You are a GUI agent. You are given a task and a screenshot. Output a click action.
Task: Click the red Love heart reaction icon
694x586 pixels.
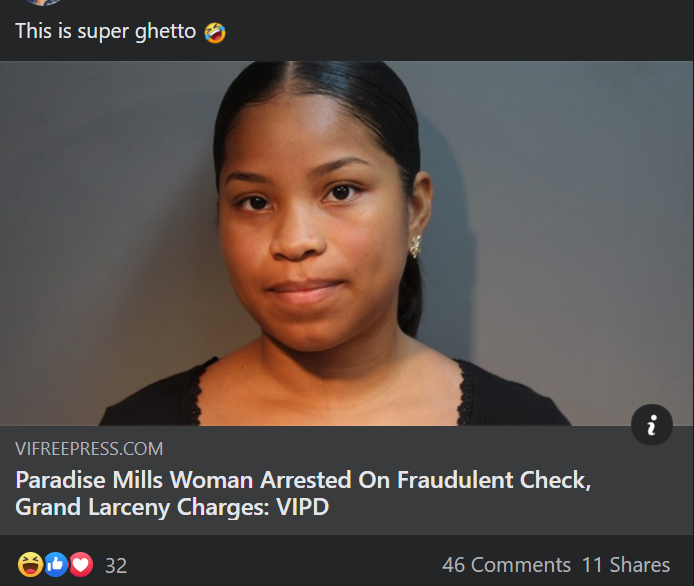(x=81, y=564)
